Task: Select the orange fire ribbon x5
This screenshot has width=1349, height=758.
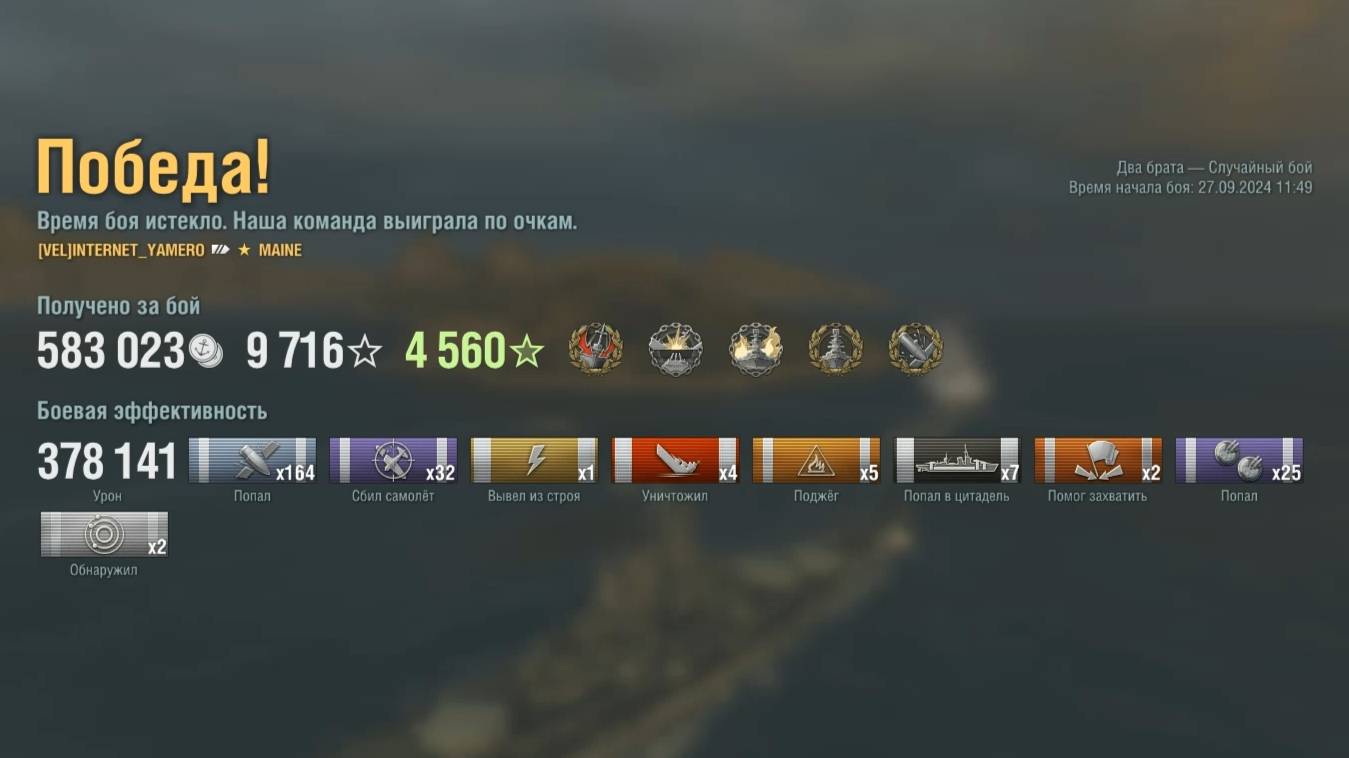Action: point(816,460)
